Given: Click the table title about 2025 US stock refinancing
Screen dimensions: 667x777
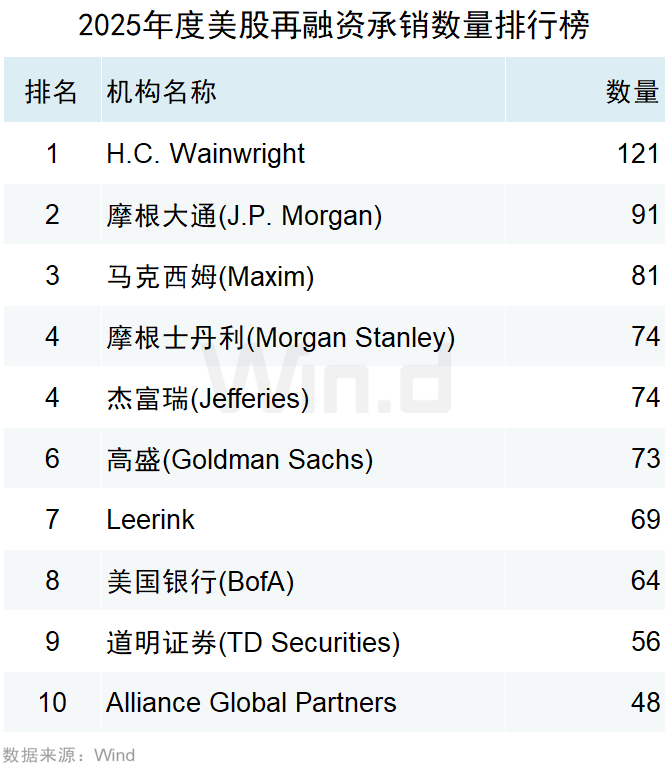Looking at the screenshot, I should click(333, 26).
